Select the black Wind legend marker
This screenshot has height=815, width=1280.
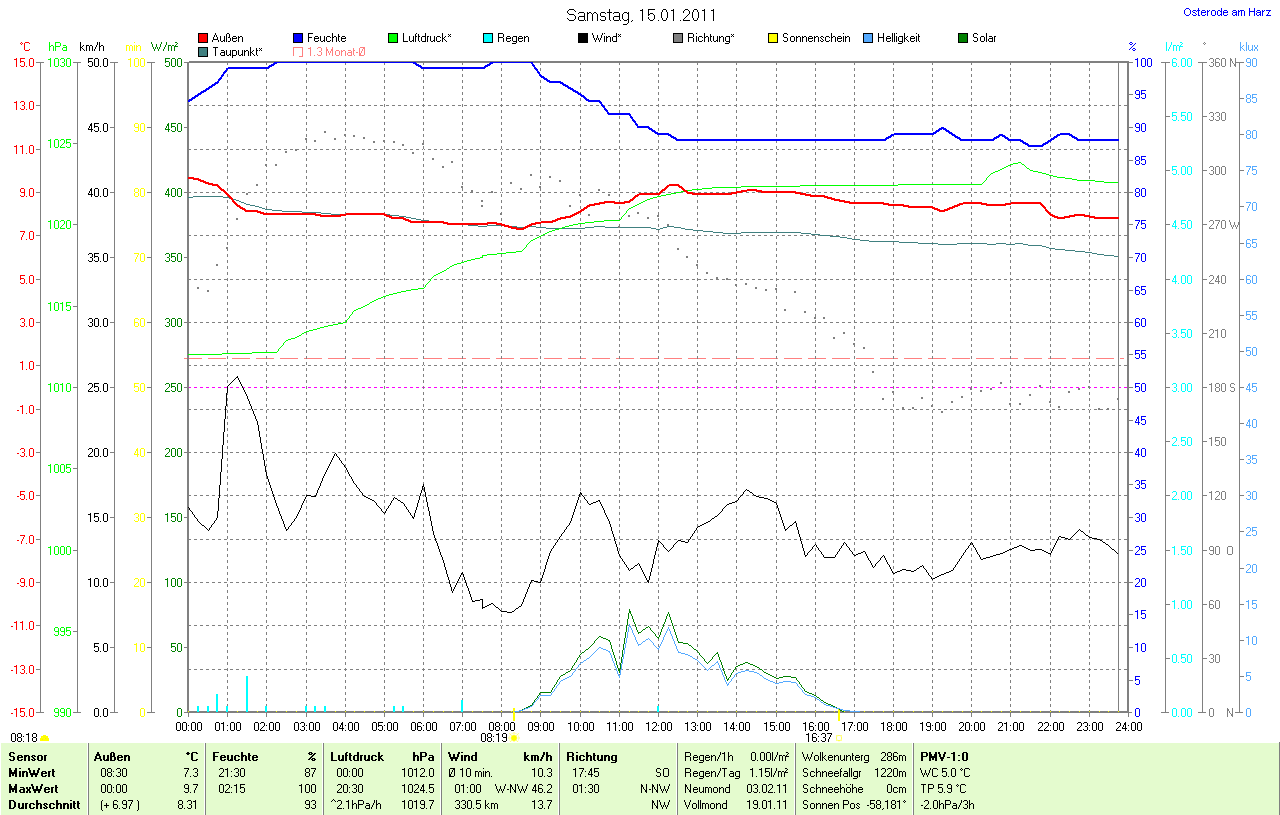coord(583,38)
